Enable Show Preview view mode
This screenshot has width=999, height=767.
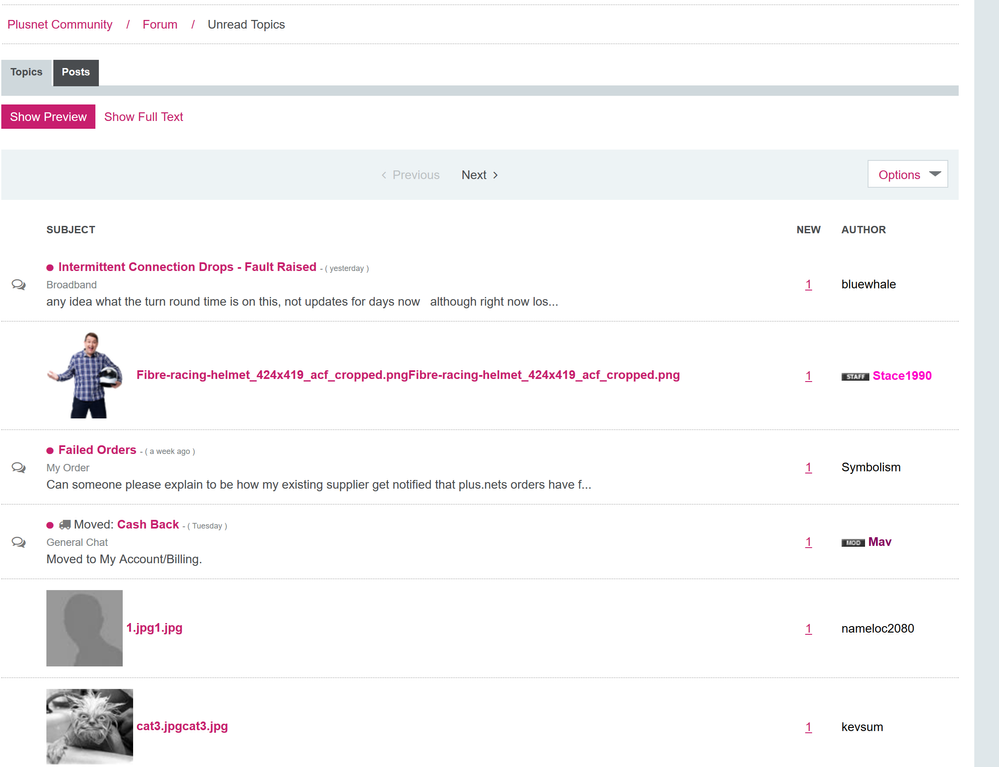coord(48,117)
